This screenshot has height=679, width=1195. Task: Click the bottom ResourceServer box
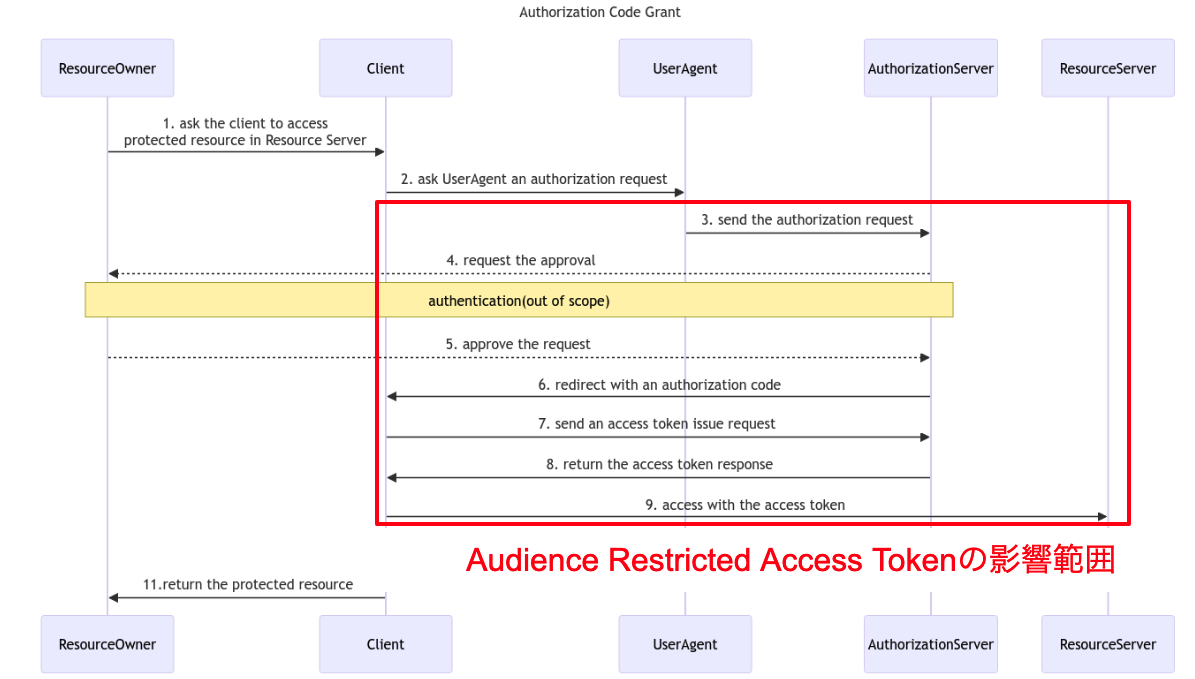(x=1107, y=644)
